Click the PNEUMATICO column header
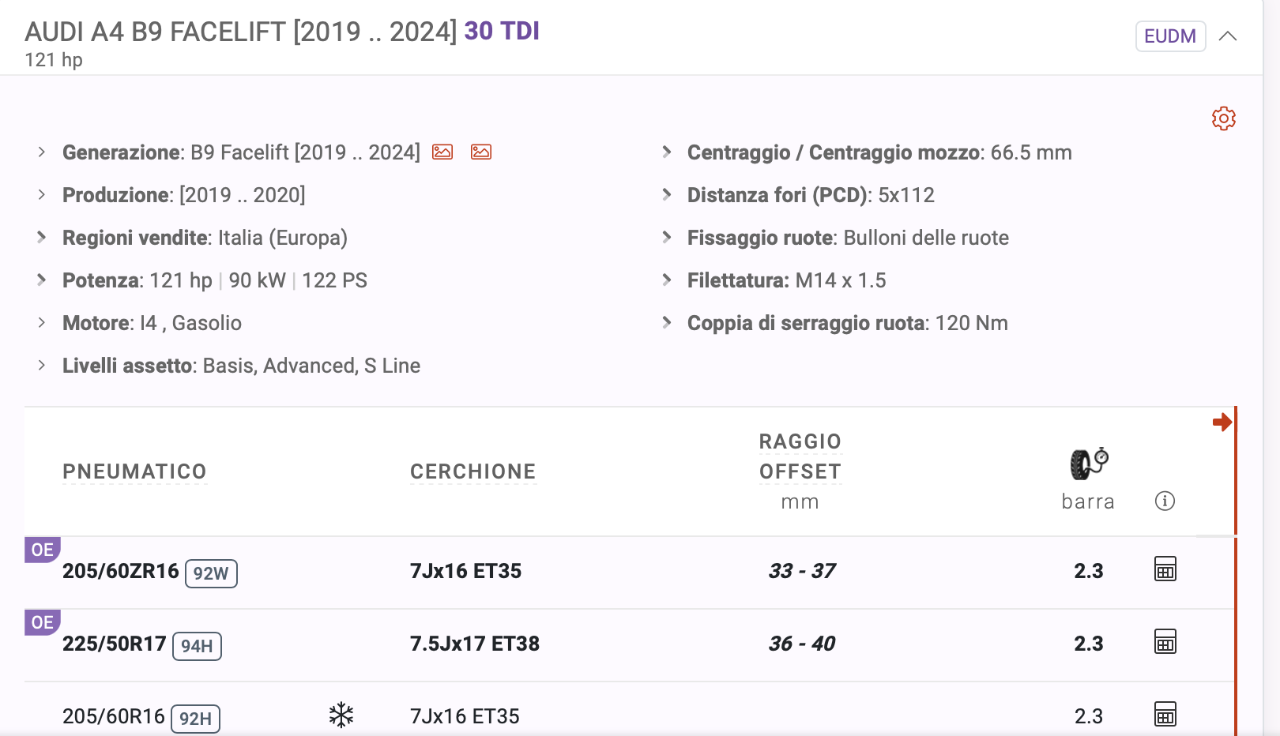This screenshot has height=736, width=1280. click(135, 472)
